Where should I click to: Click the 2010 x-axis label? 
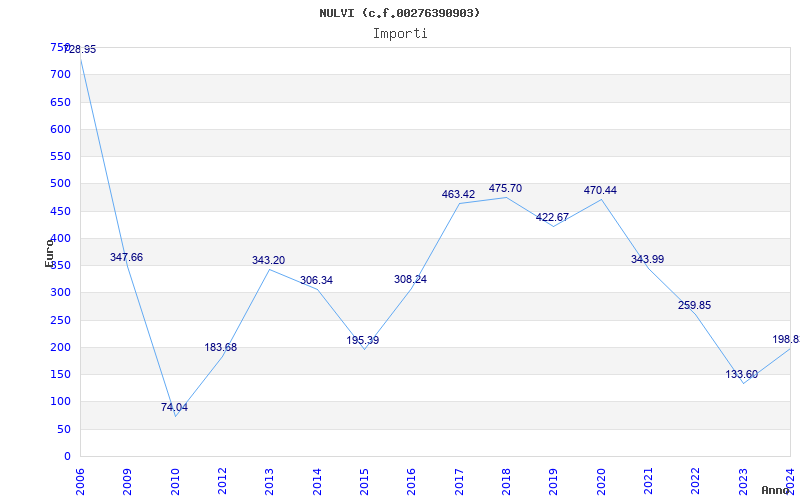[x=175, y=481]
